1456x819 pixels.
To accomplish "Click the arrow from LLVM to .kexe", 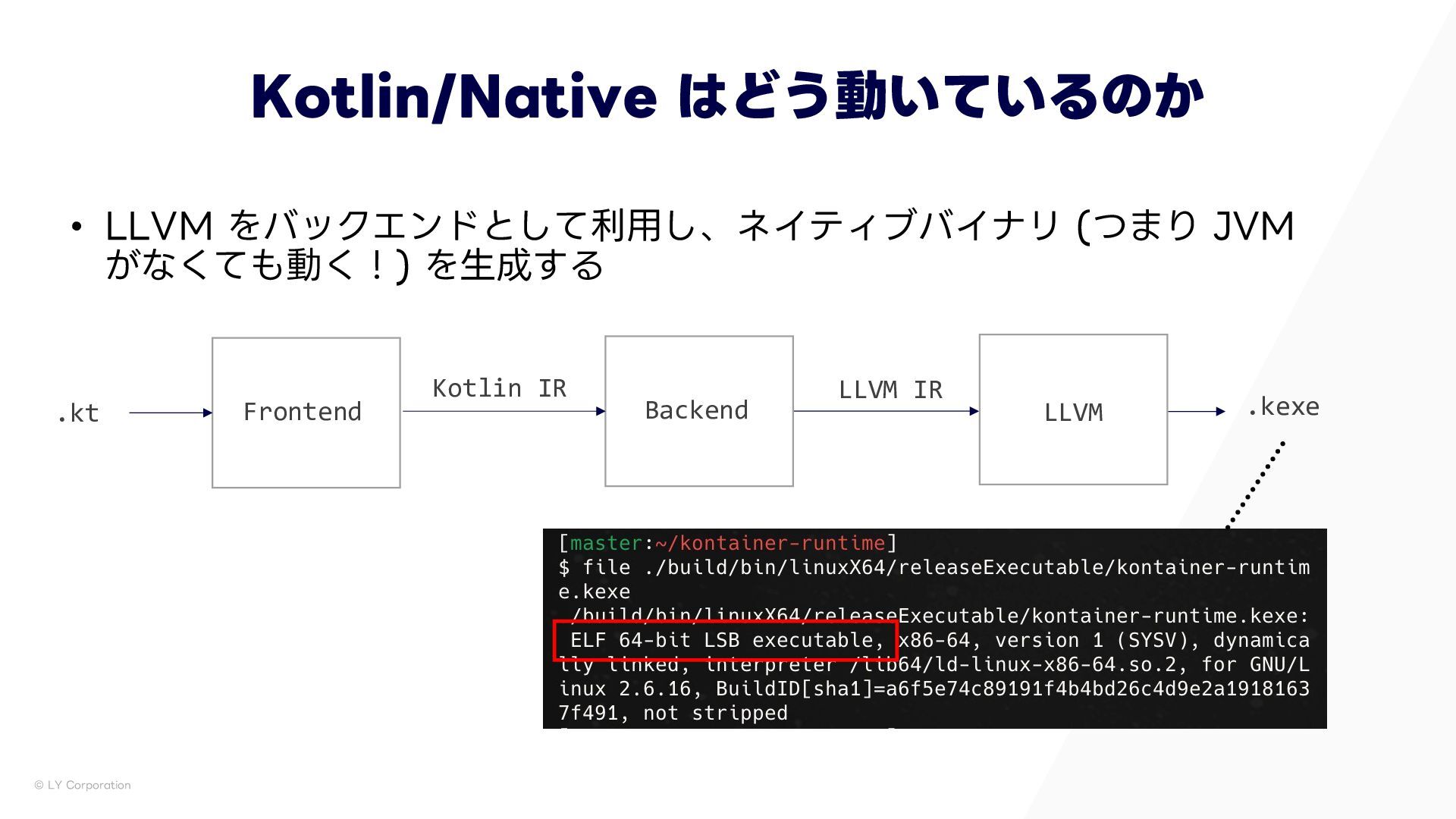I will (1196, 411).
